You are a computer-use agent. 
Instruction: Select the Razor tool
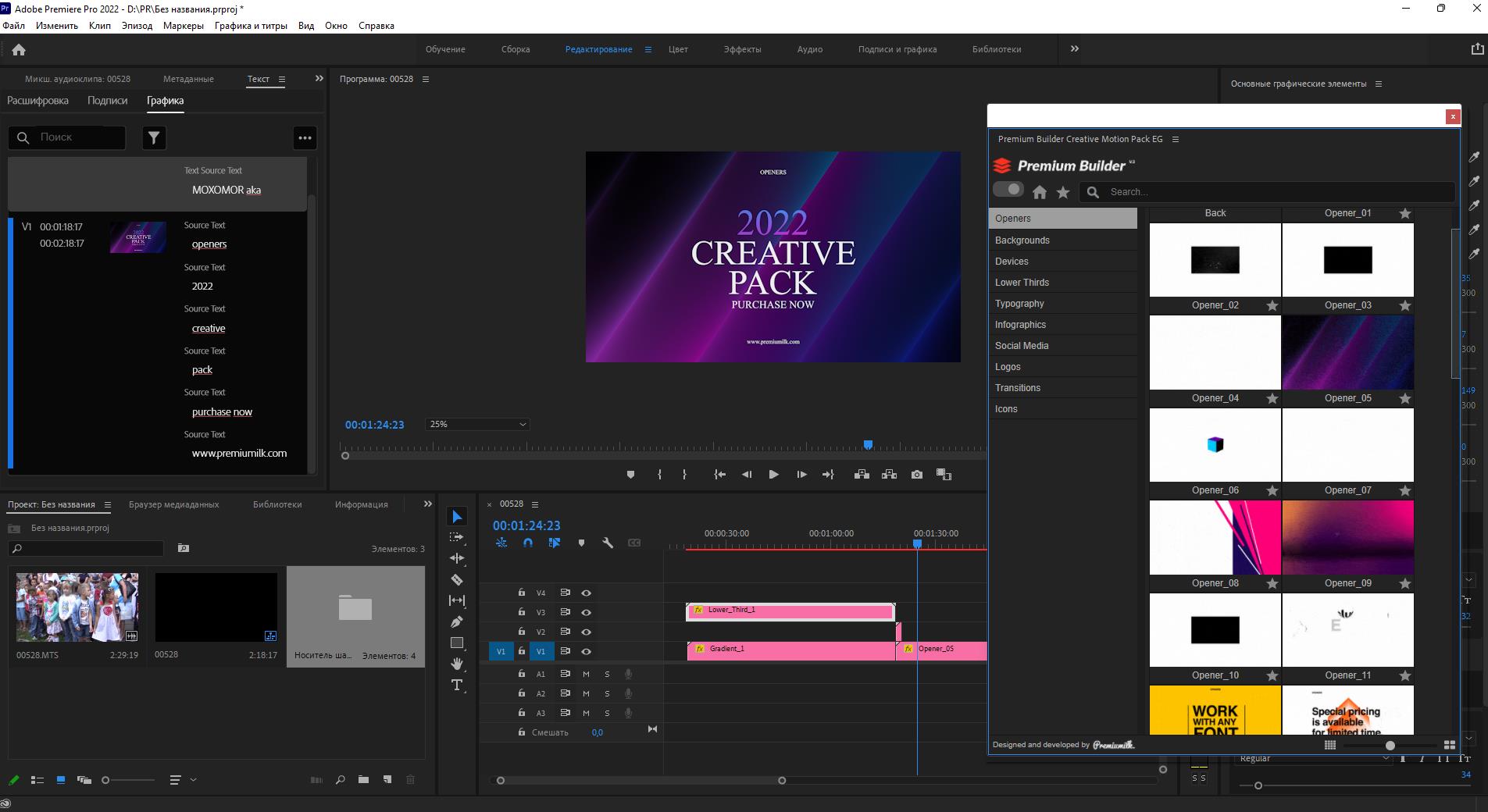click(457, 579)
